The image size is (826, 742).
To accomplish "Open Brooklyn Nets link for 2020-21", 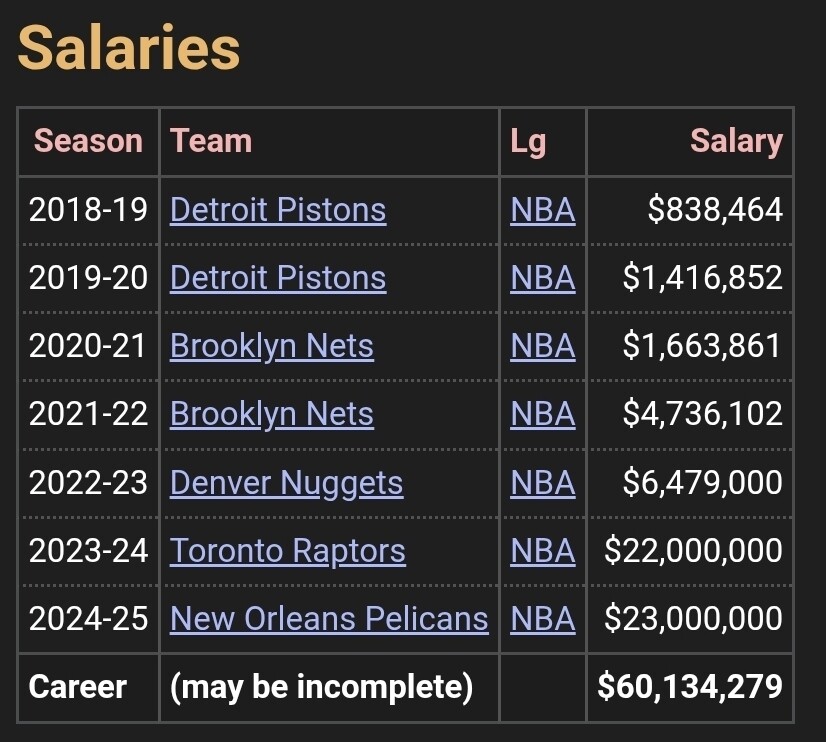I will pos(271,346).
